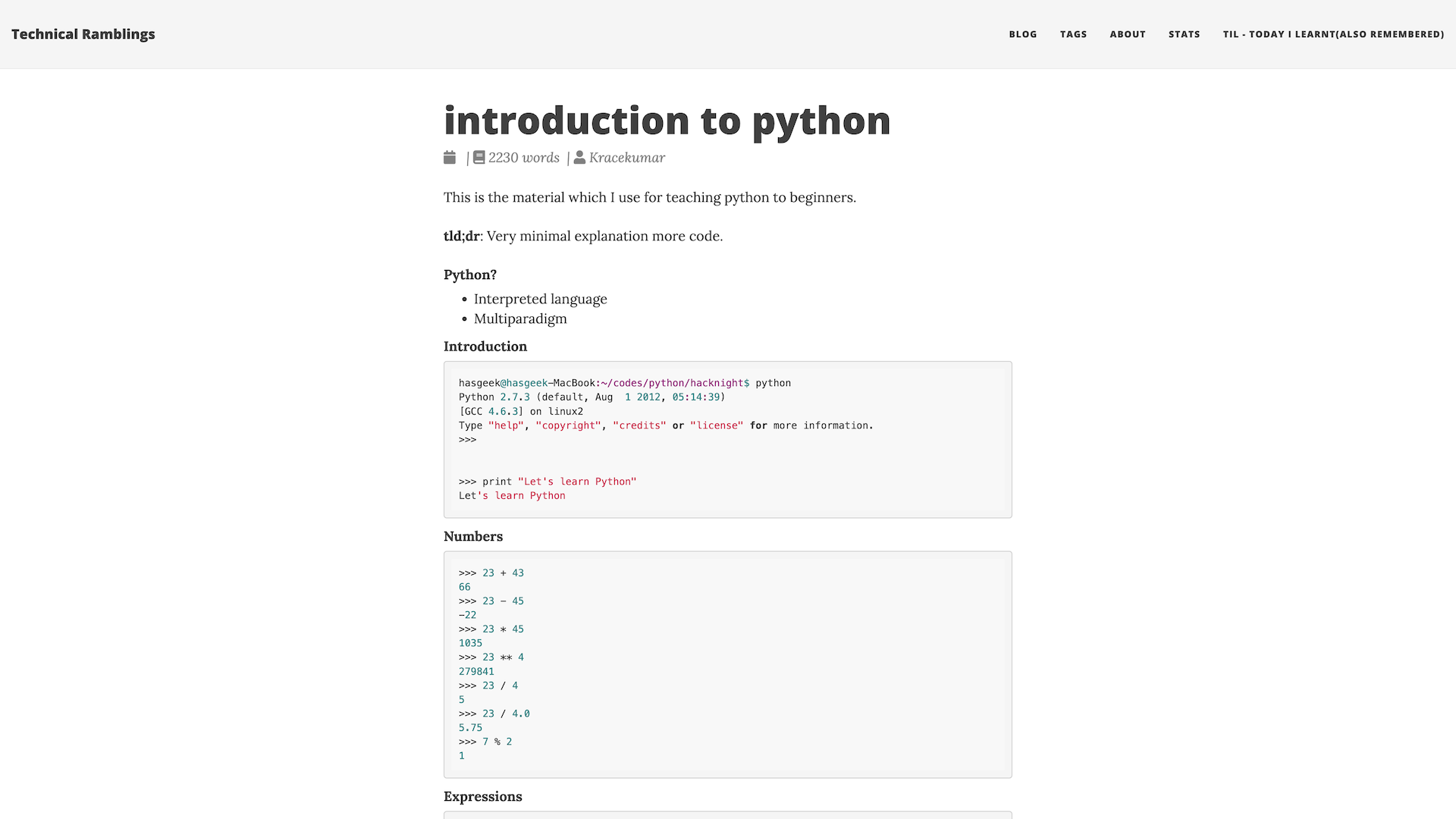Select the 'Interpreted language' bullet
Screen dimensions: 1456x819
pos(540,299)
